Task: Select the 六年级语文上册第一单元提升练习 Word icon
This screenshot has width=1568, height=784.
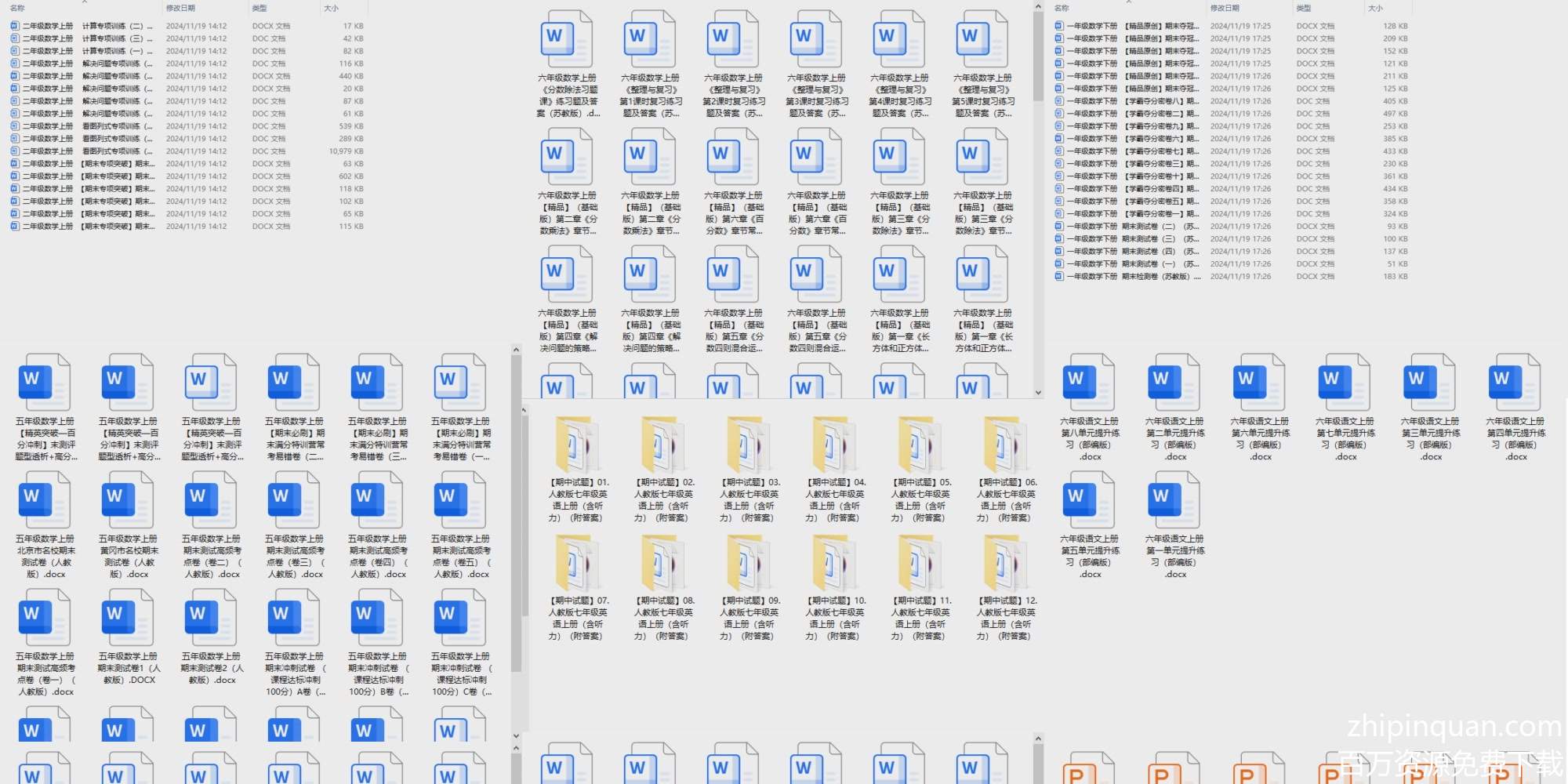Action: click(x=1174, y=500)
